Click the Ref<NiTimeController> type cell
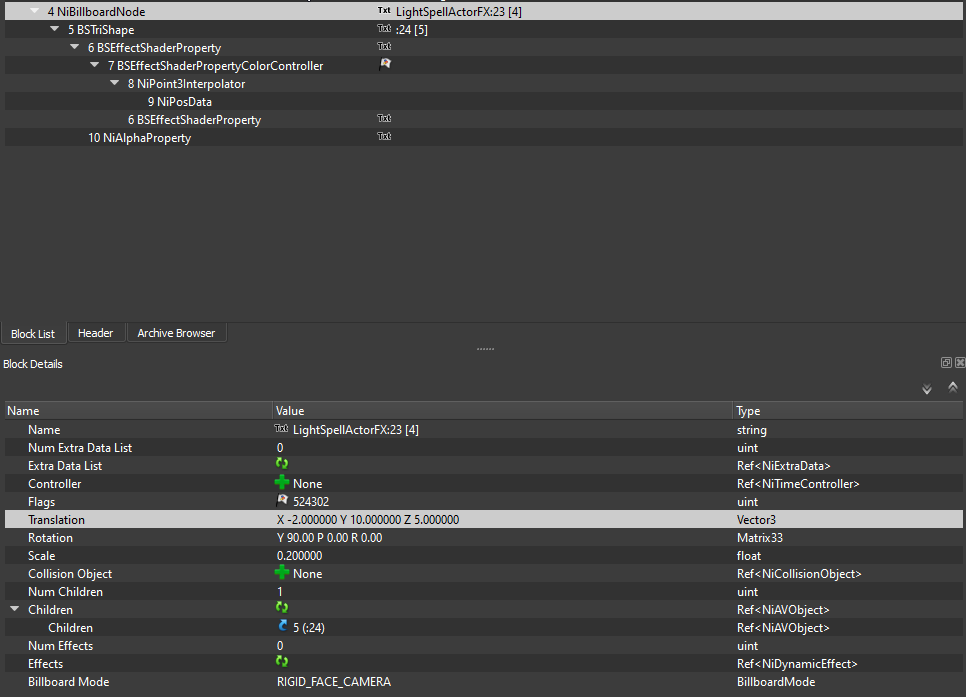966x697 pixels. (x=798, y=484)
